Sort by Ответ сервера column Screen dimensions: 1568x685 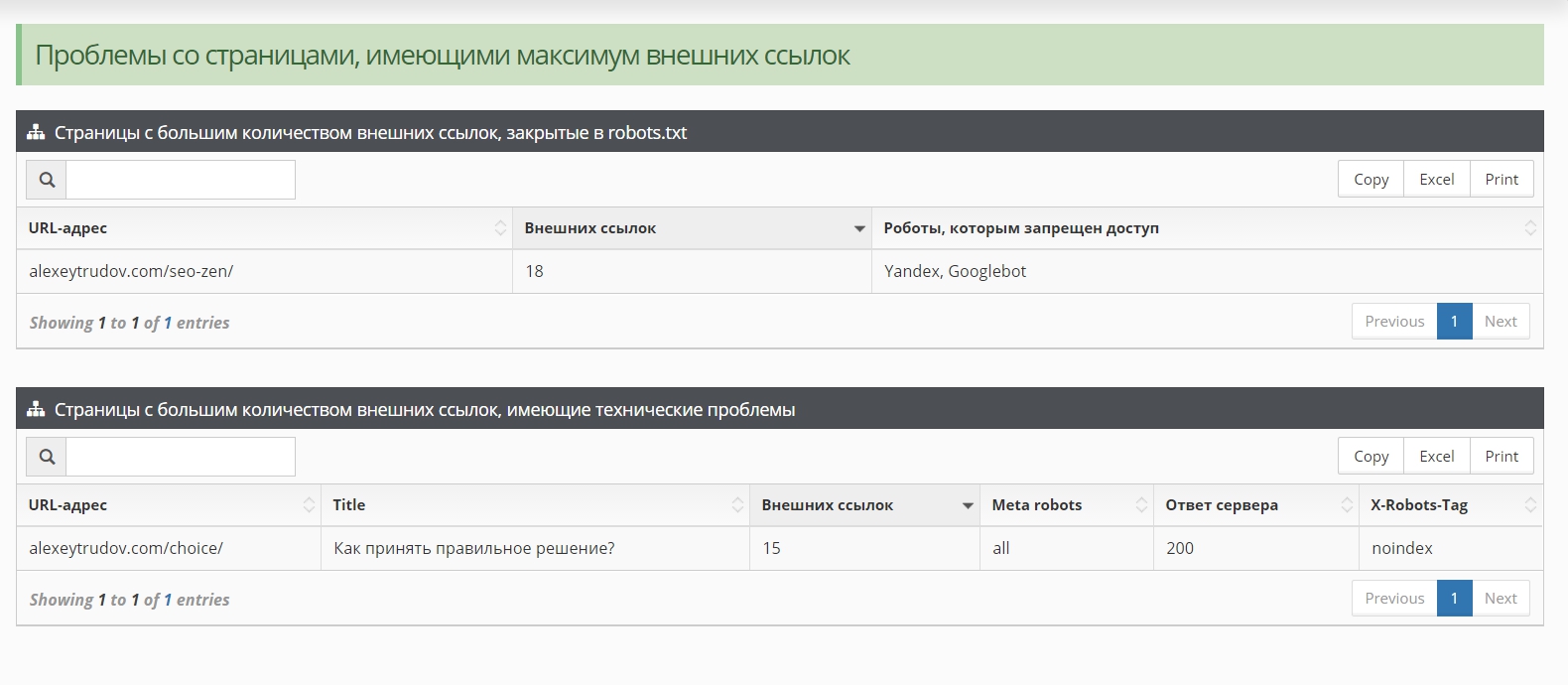[x=1254, y=505]
